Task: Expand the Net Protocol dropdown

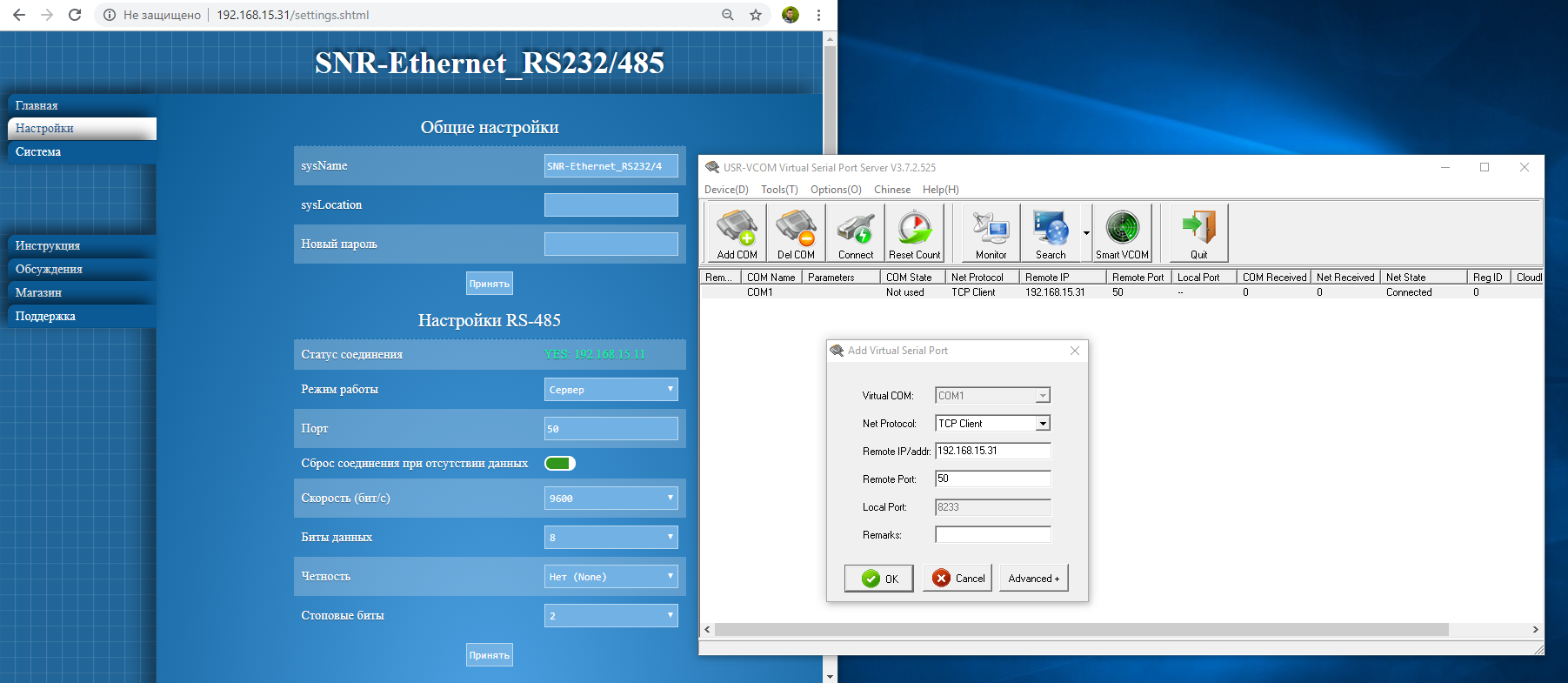Action: pyautogui.click(x=1043, y=424)
